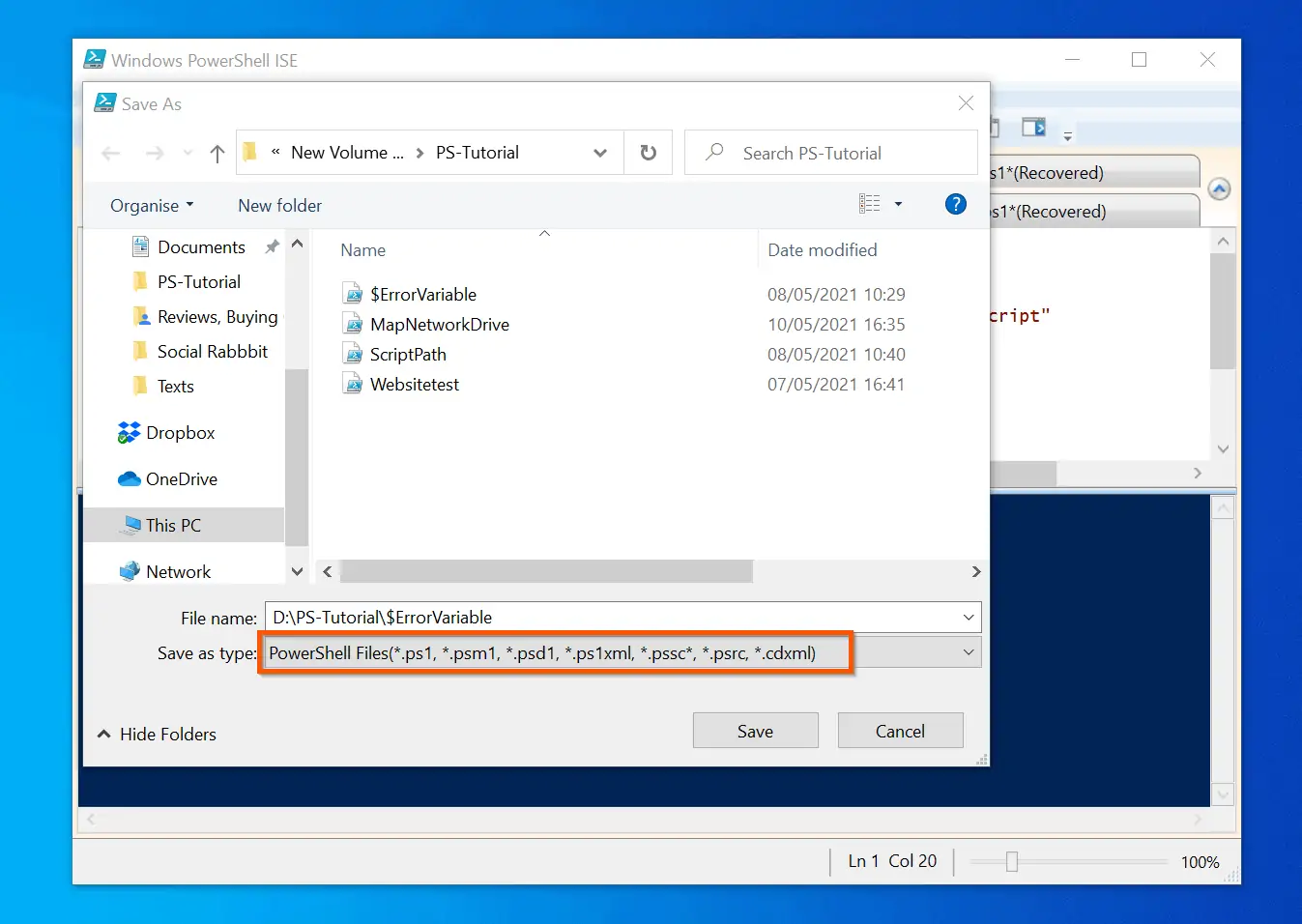The image size is (1302, 924).
Task: Click the Save button
Action: click(756, 731)
